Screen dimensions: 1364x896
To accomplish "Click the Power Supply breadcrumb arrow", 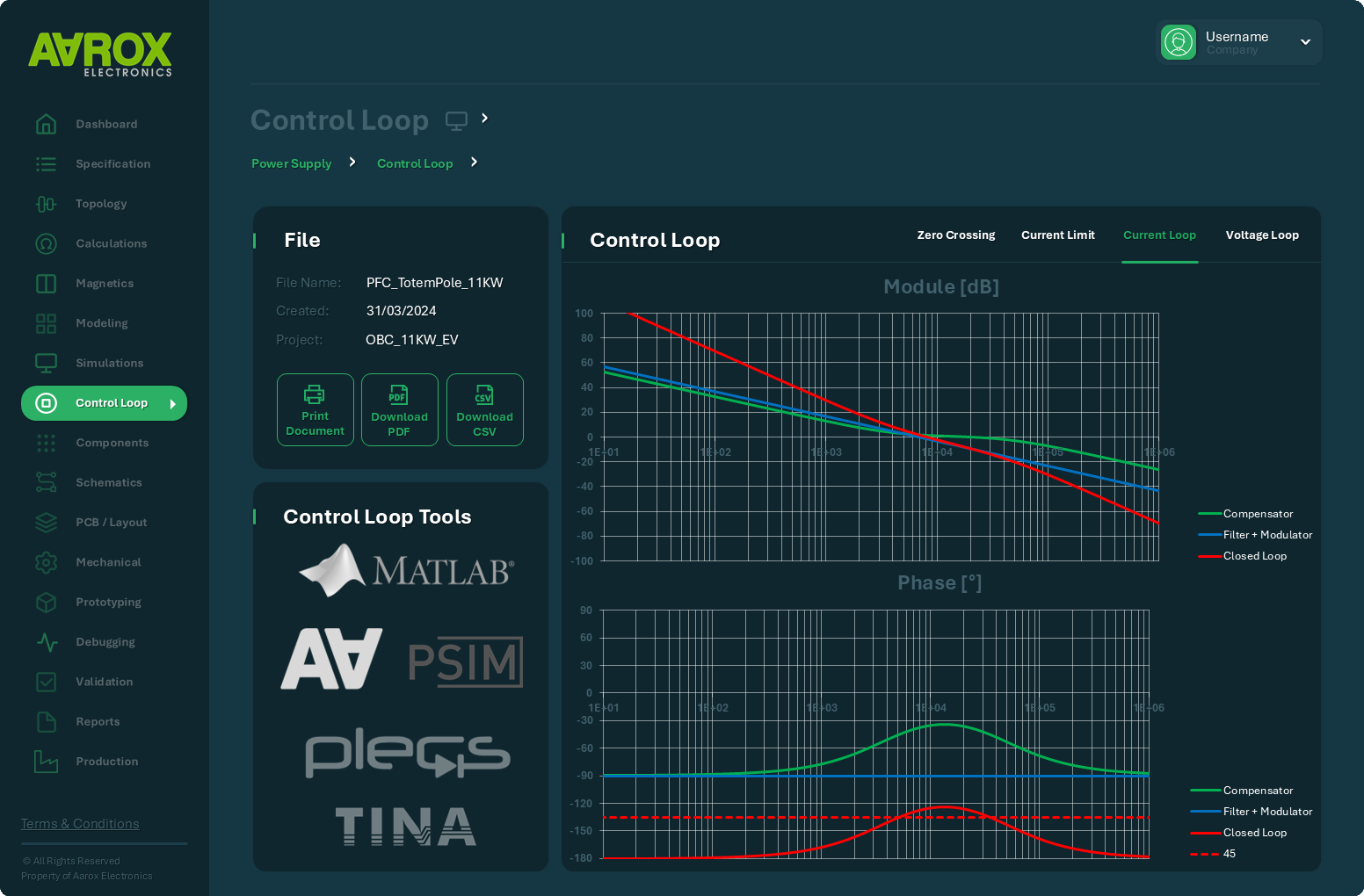I will tap(352, 162).
